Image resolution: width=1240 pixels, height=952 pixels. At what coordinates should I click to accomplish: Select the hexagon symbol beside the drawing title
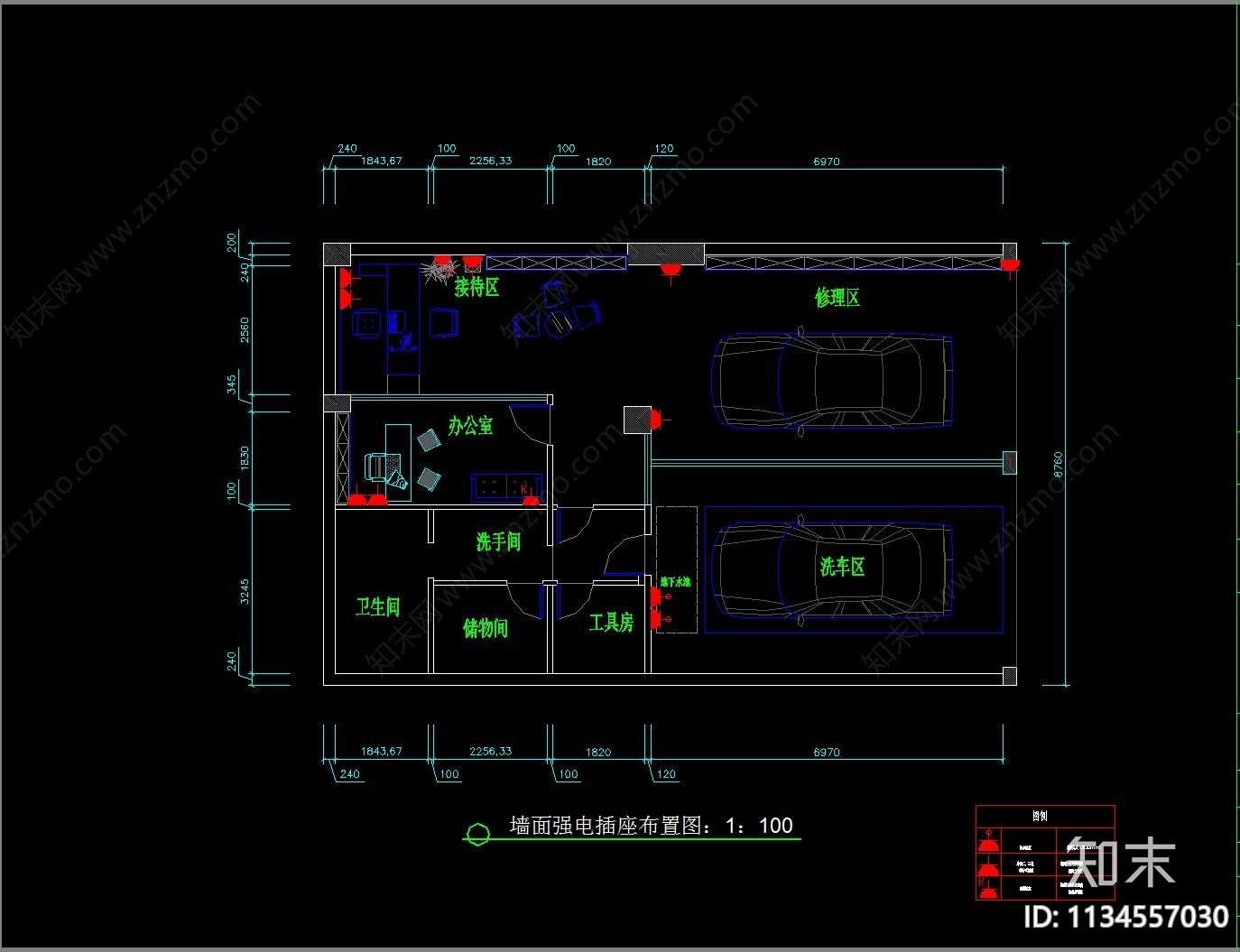click(477, 834)
